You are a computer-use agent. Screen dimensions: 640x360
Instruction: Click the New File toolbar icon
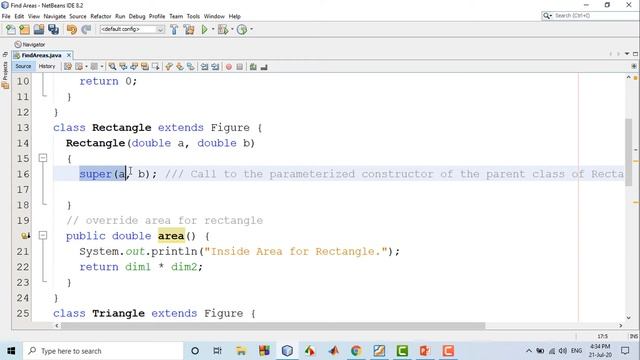tap(11, 29)
